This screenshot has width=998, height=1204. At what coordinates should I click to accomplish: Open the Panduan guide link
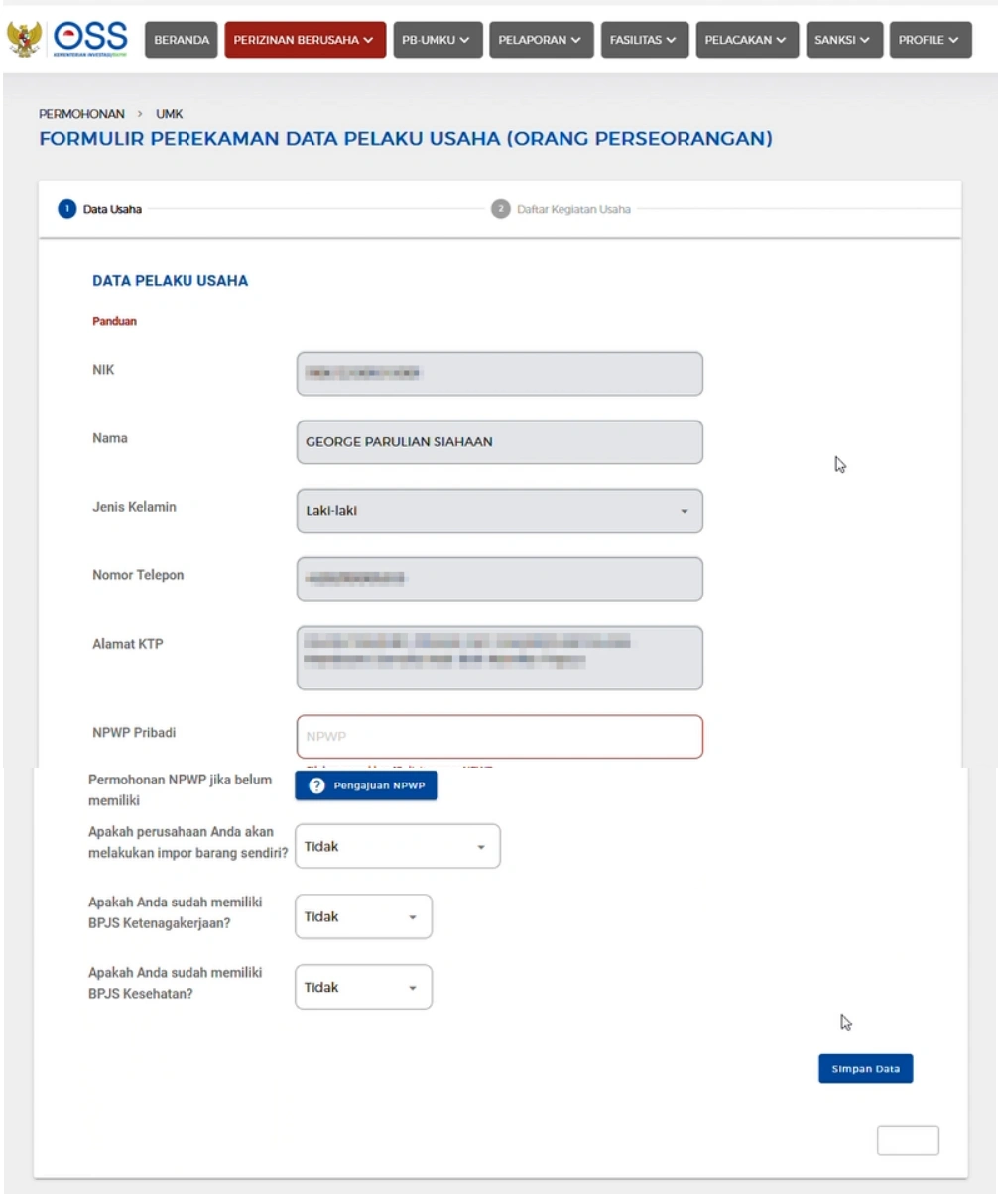(x=113, y=320)
